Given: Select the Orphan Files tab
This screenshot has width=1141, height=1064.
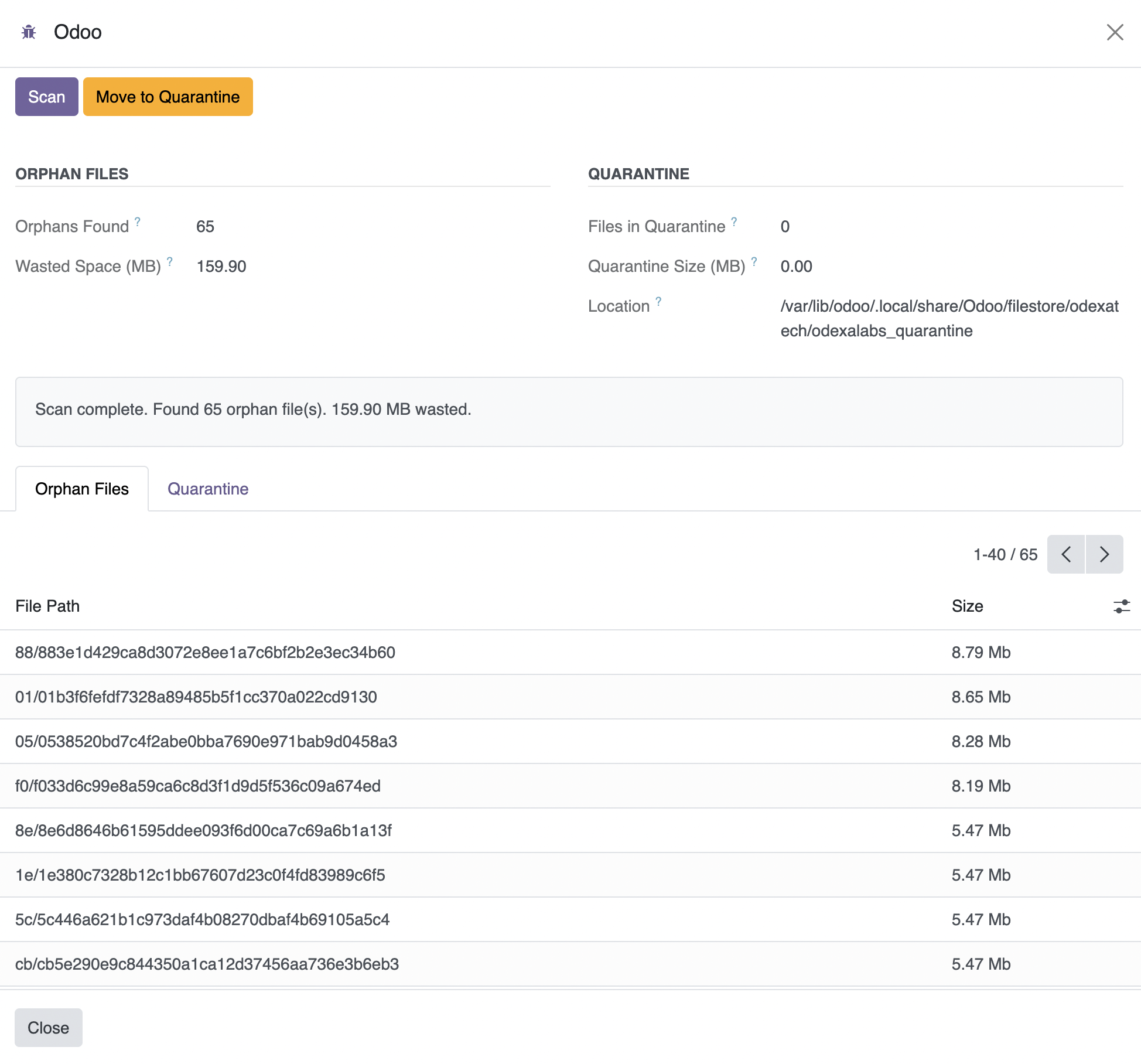Looking at the screenshot, I should click(x=82, y=489).
